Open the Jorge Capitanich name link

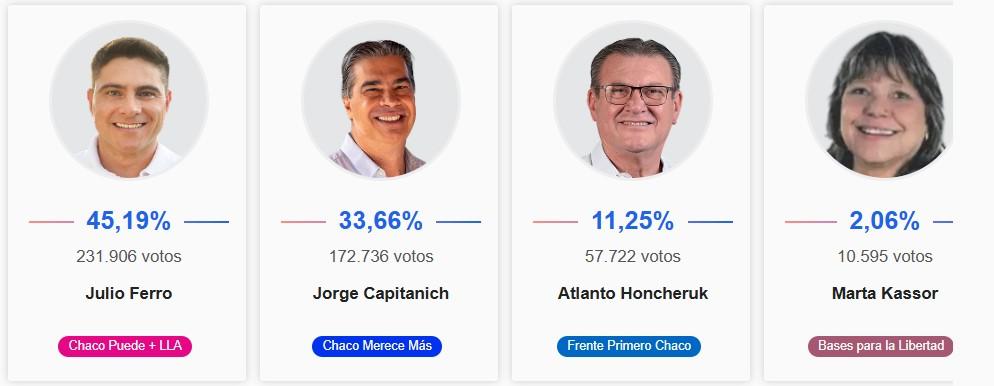coord(380,294)
